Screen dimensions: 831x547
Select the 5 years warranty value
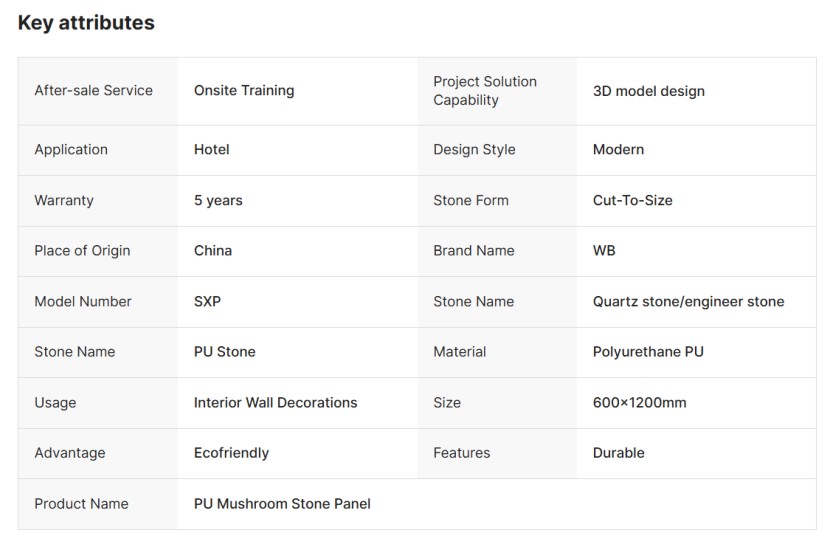(218, 200)
